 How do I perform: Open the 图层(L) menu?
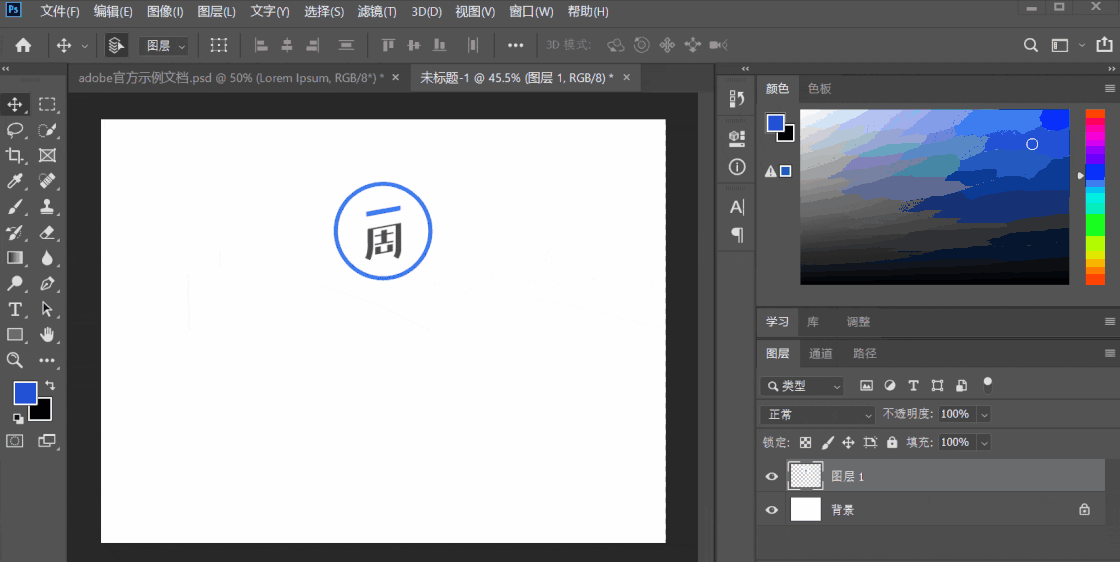point(216,12)
